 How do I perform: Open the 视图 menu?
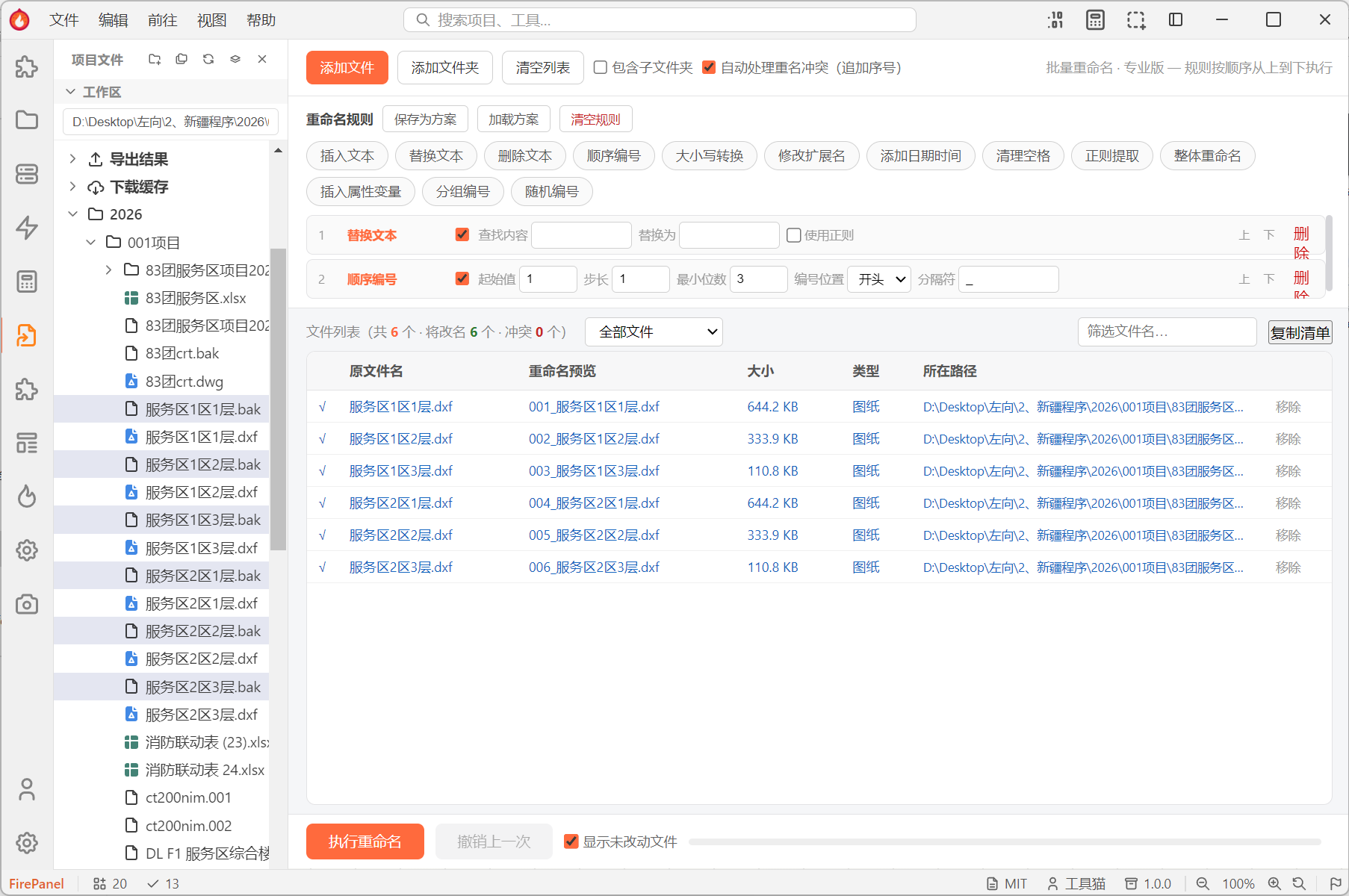click(x=212, y=20)
